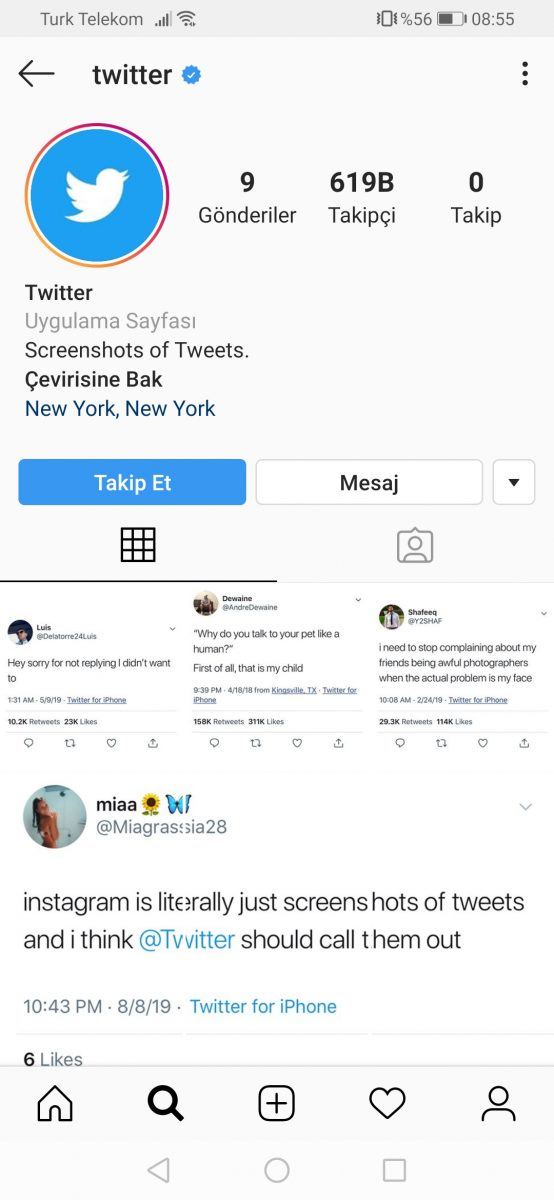
Task: Tap the blue verified badge beside twitter
Action: (x=191, y=75)
